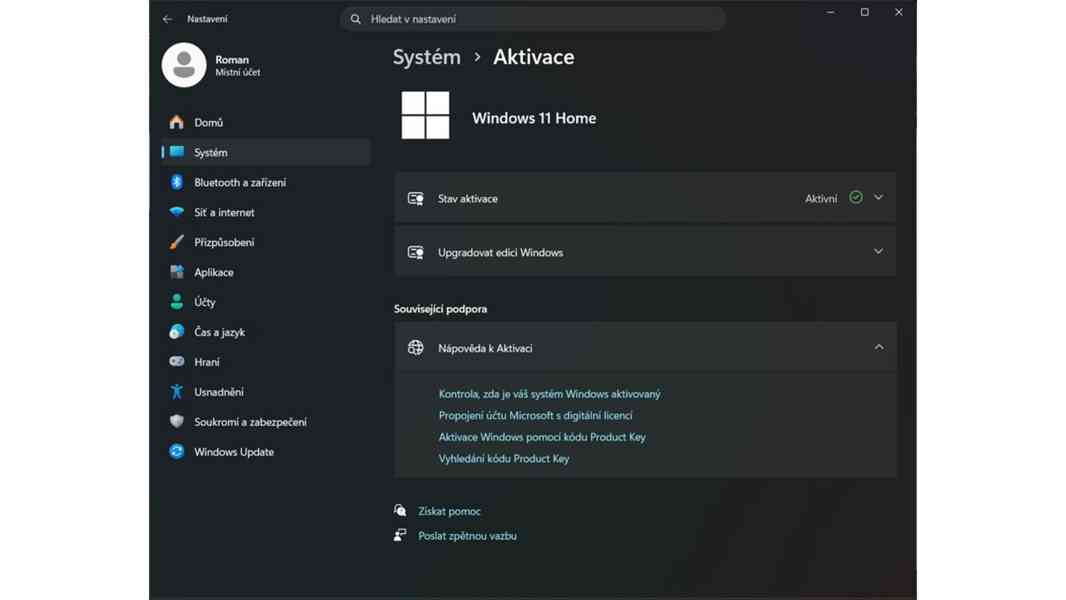Image resolution: width=1066 pixels, height=600 pixels.
Task: Click the Upgradovat edici Windows label text
Action: point(500,252)
